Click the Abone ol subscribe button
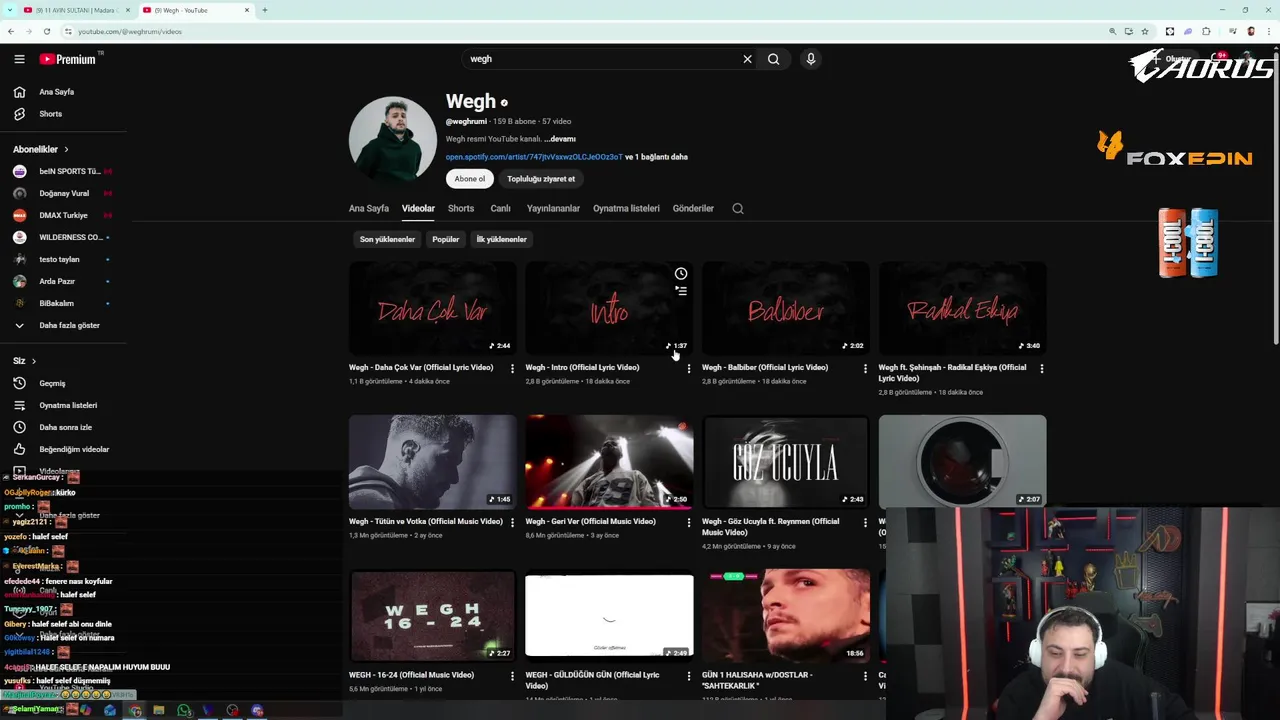The image size is (1280, 720). 469,179
